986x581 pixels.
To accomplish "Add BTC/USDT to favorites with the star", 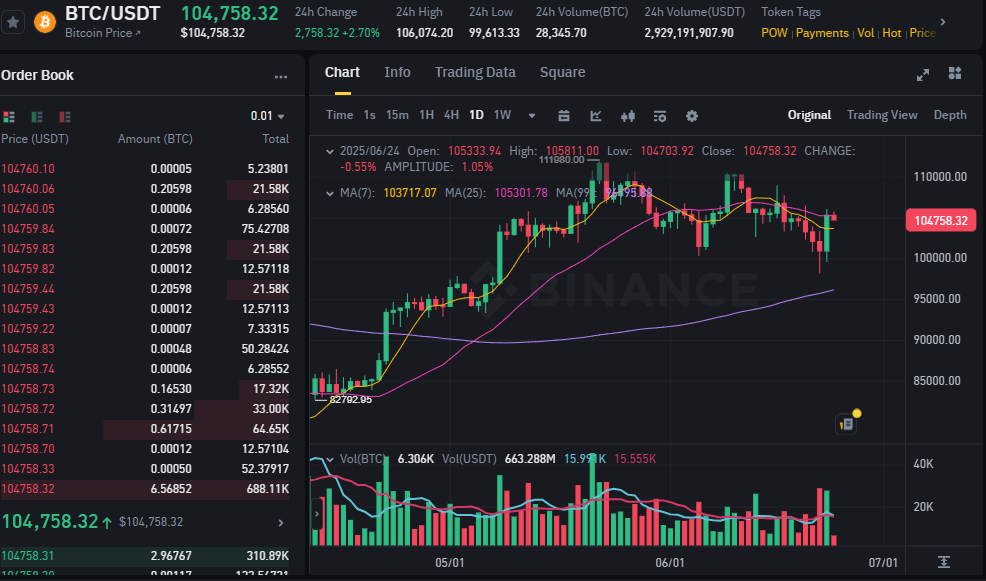I will coord(13,23).
